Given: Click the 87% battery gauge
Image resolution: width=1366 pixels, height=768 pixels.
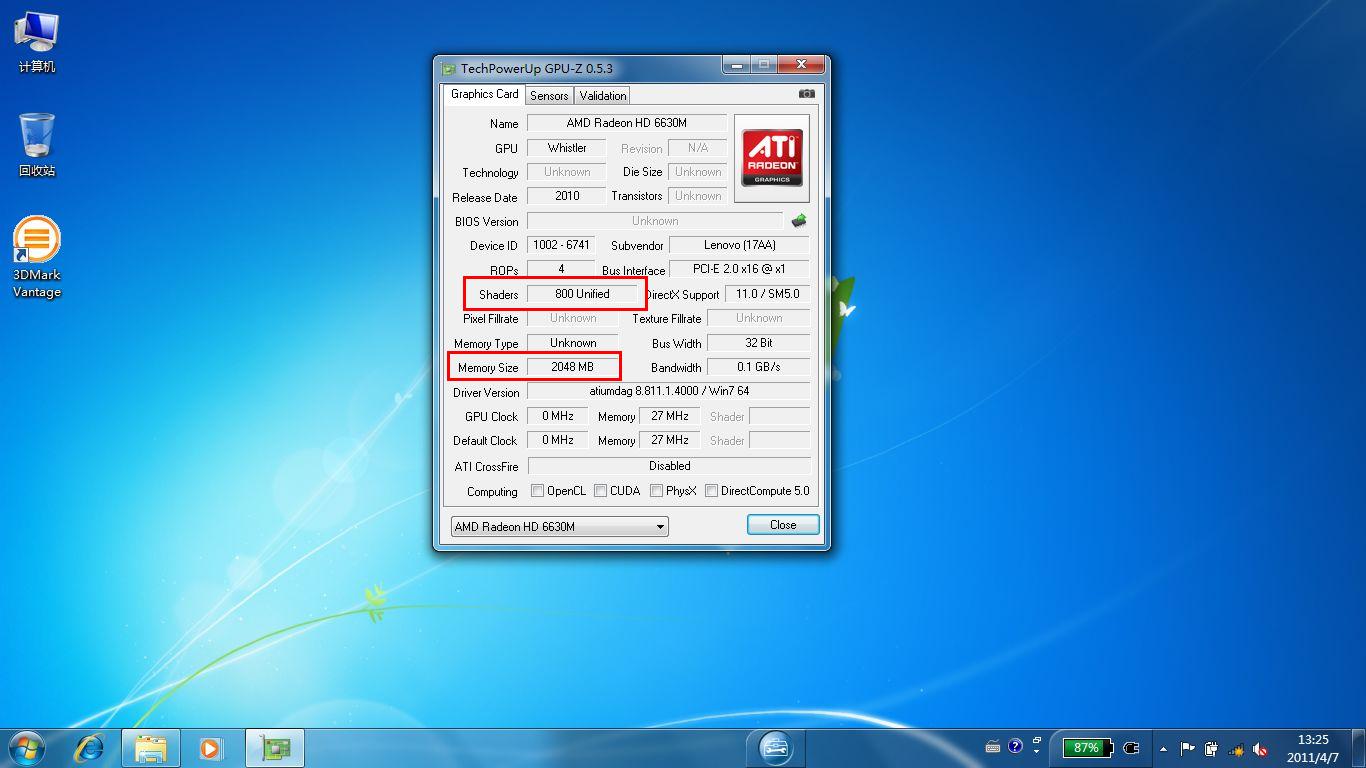Looking at the screenshot, I should click(x=1087, y=747).
